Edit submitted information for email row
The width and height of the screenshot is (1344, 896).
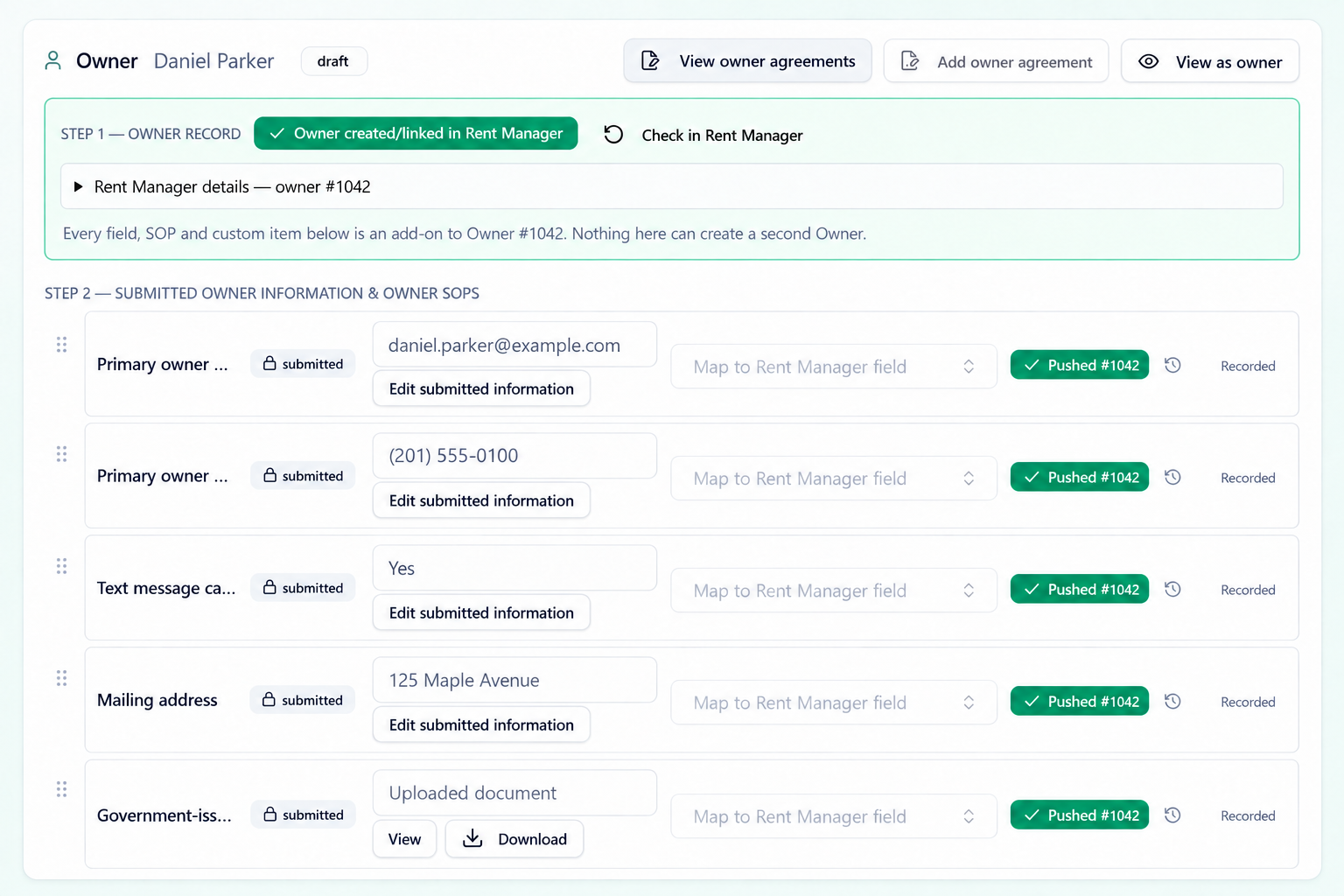tap(481, 388)
